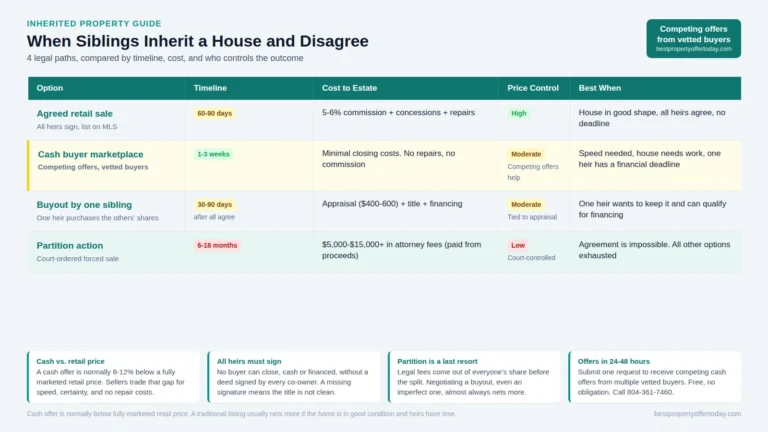Click 'Competing offers, vetted buyers' subtitle
This screenshot has width=768, height=432.
[x=93, y=167]
